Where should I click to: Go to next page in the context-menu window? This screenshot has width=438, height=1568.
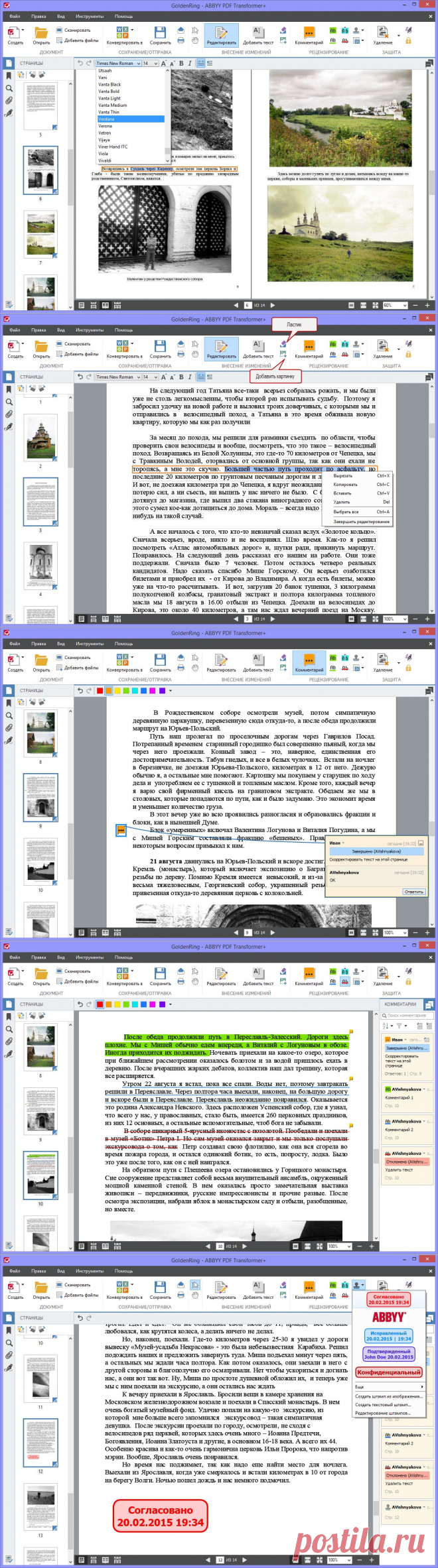pos(273,619)
